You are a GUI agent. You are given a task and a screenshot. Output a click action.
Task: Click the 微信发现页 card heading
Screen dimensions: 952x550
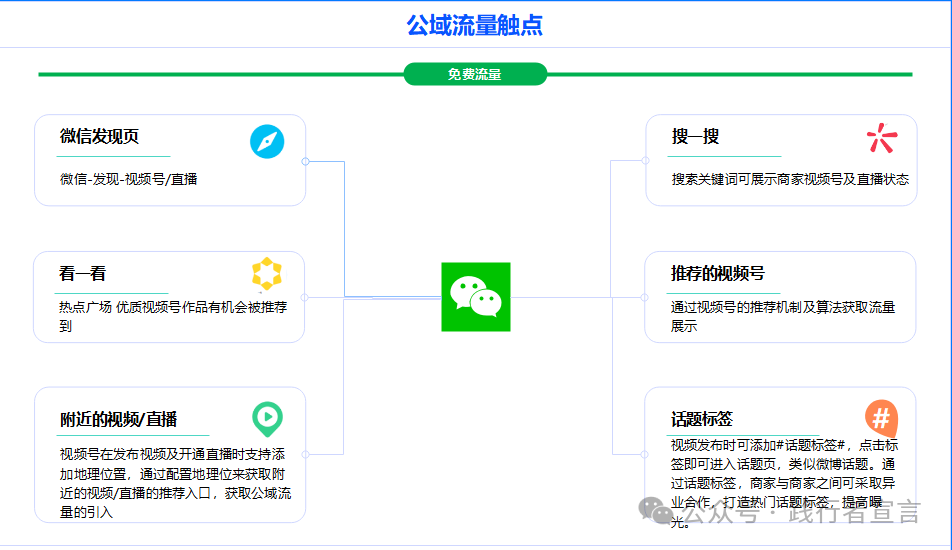tap(99, 136)
